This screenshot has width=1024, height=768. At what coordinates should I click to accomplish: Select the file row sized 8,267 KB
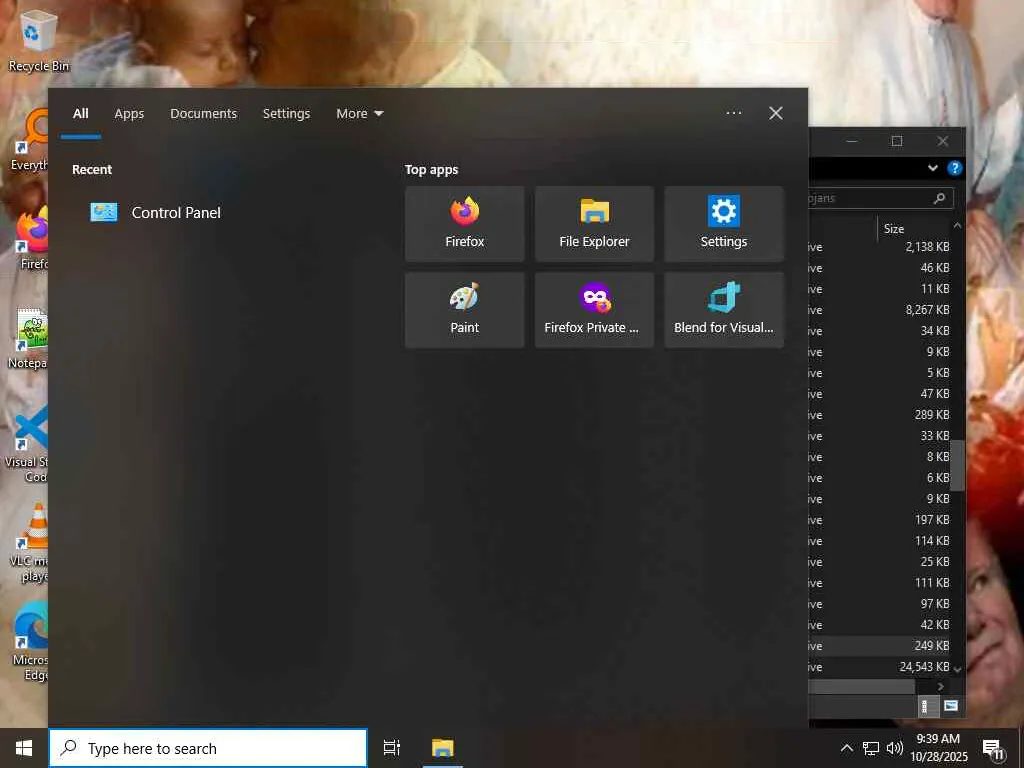(x=880, y=310)
